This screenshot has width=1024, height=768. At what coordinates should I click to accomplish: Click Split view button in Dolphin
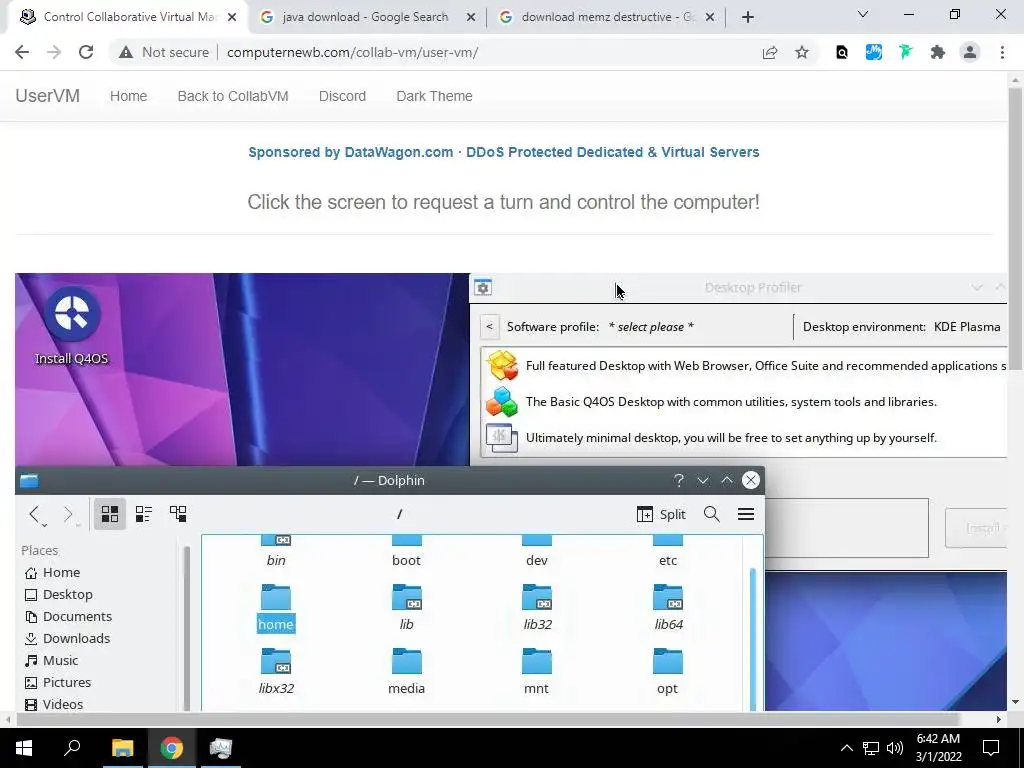tap(661, 514)
